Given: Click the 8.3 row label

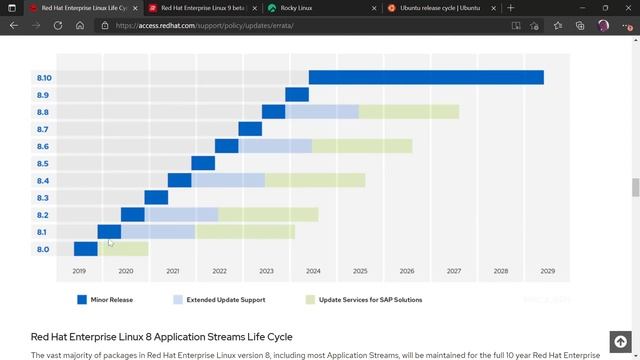Looking at the screenshot, I should pos(43,198).
